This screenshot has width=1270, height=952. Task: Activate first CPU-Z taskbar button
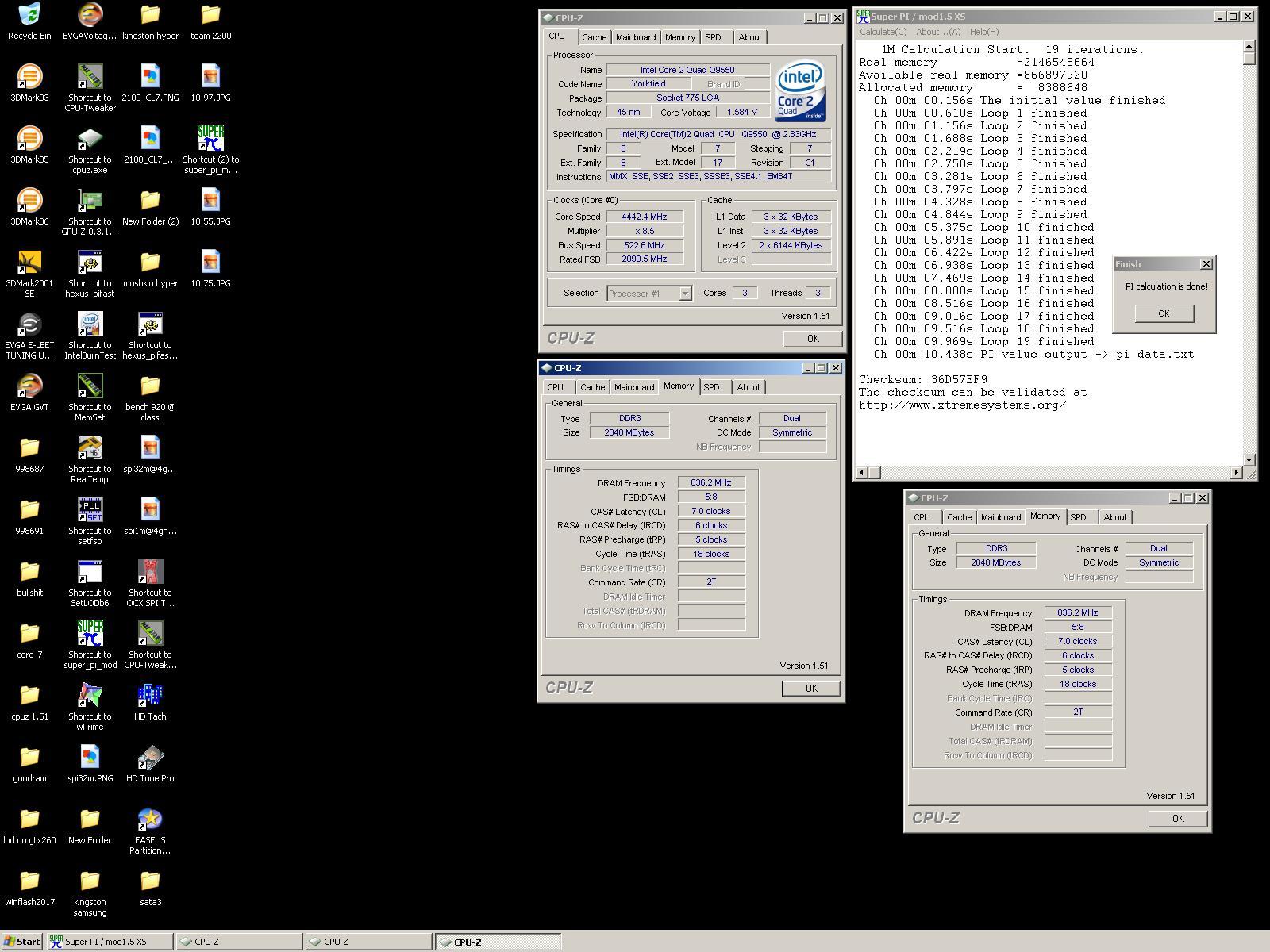pyautogui.click(x=240, y=942)
